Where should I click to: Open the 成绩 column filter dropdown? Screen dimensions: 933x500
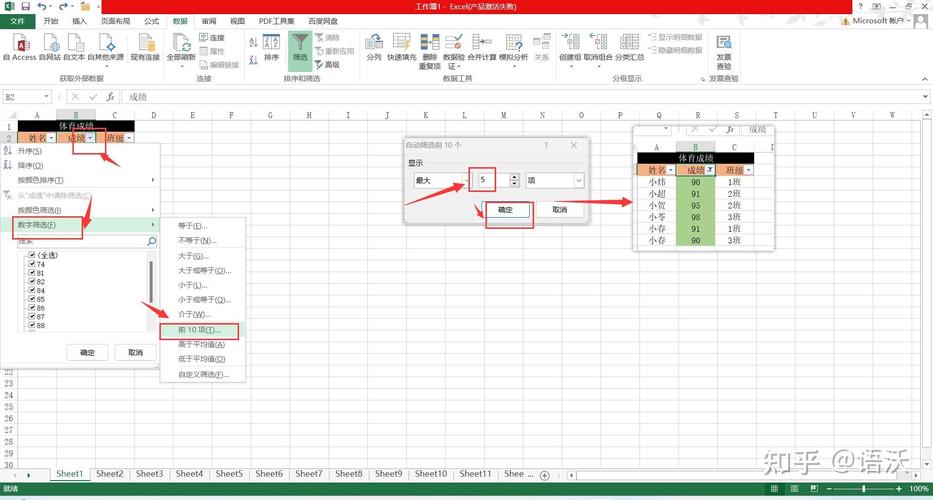90,138
